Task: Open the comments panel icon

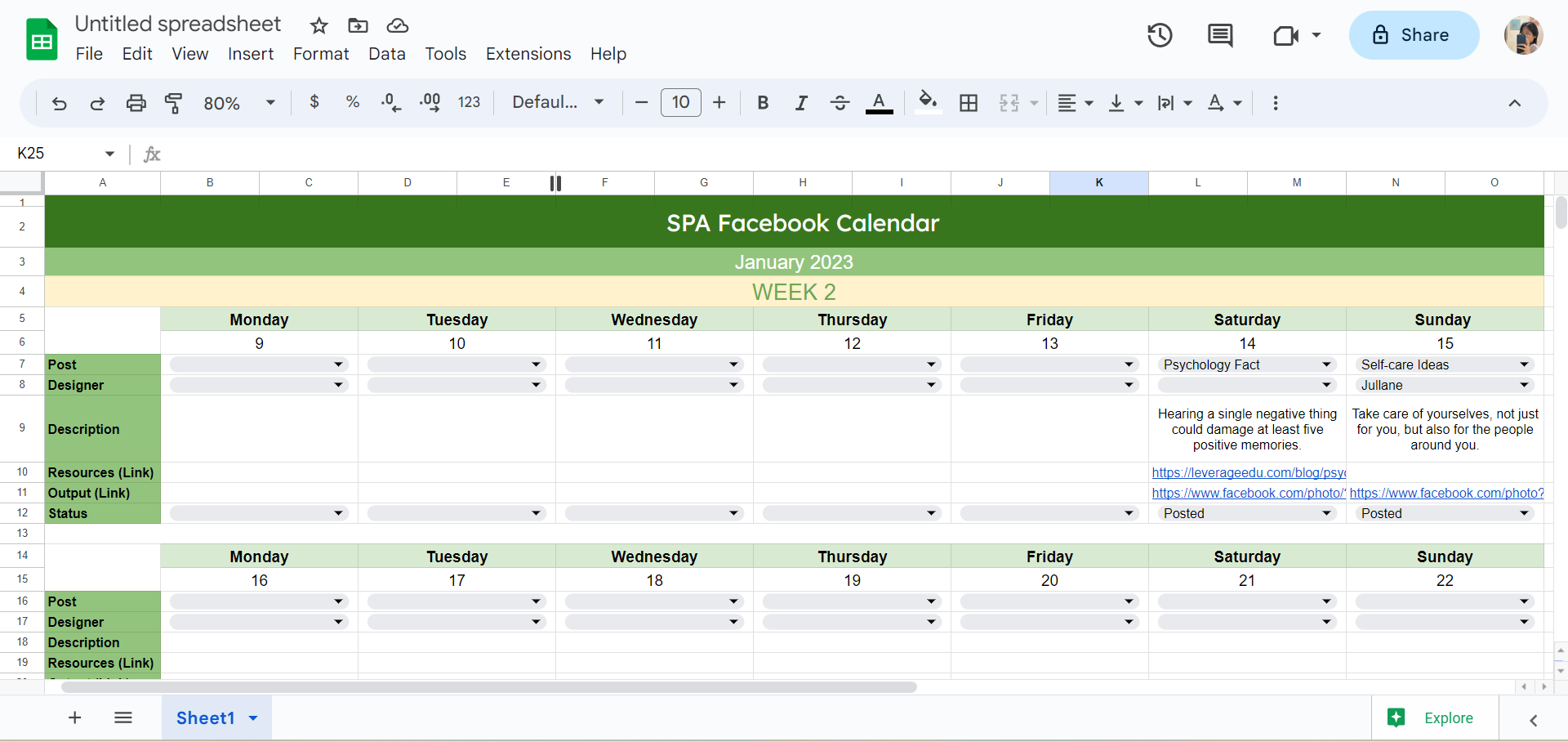Action: point(1220,35)
